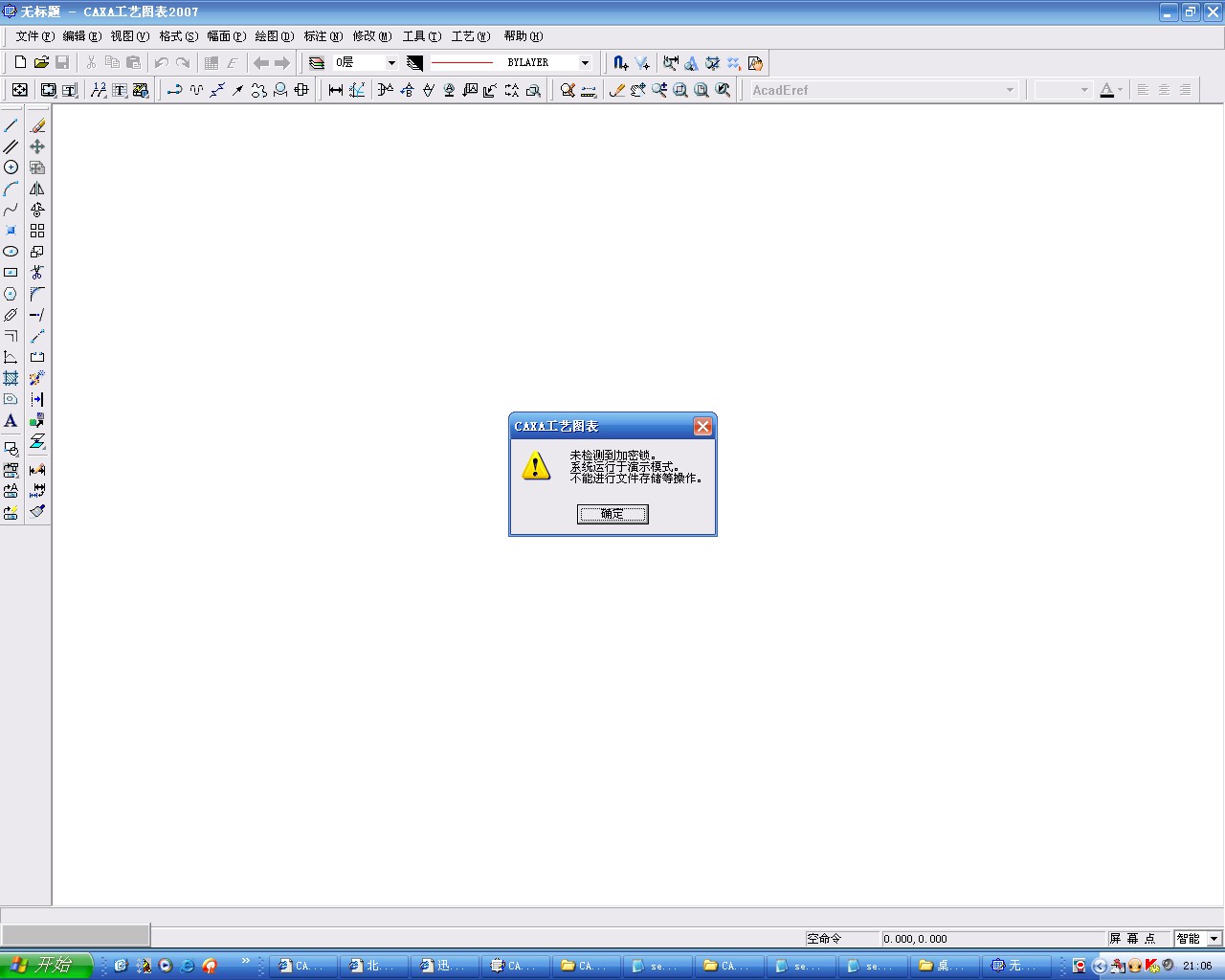This screenshot has width=1225, height=980.
Task: Open the font color dropdown arrow
Action: pos(1120,90)
